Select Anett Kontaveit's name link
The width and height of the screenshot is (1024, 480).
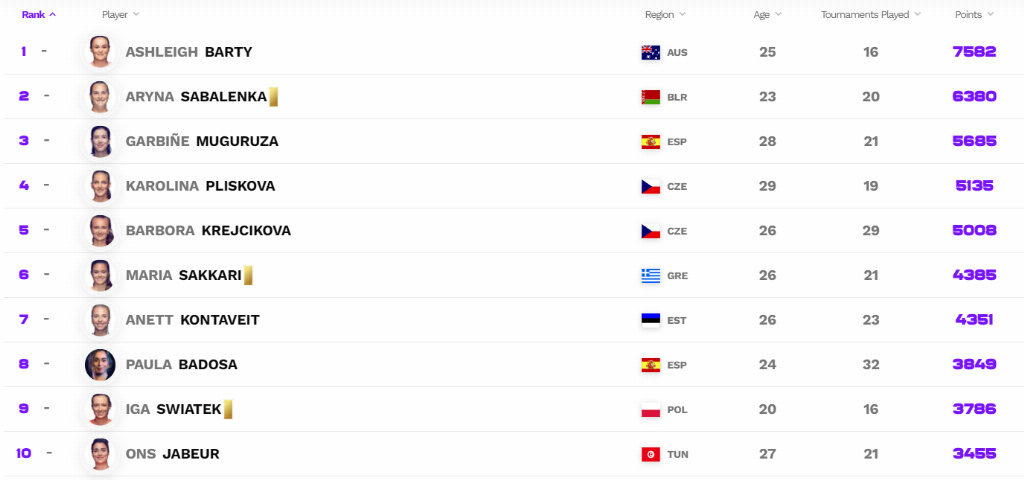[x=193, y=320]
